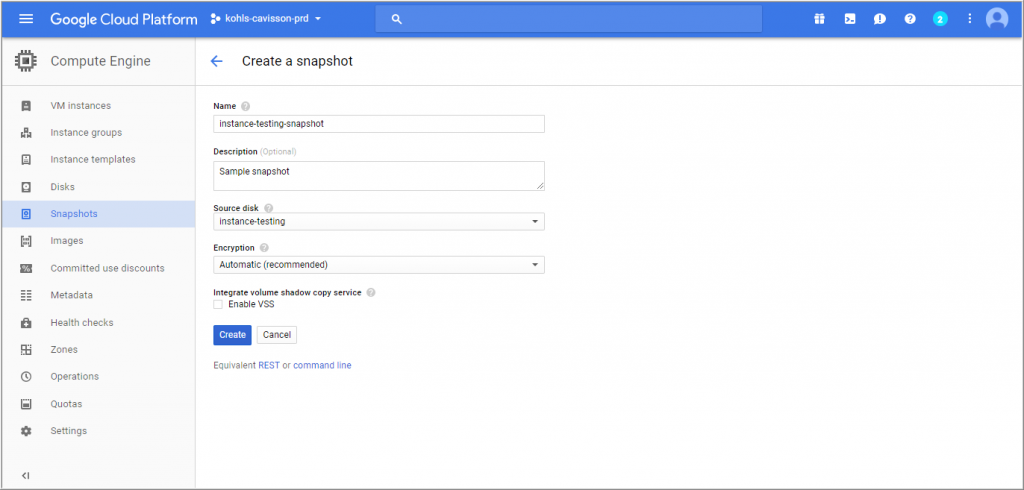
Task: Click the Create button
Action: pyautogui.click(x=232, y=335)
